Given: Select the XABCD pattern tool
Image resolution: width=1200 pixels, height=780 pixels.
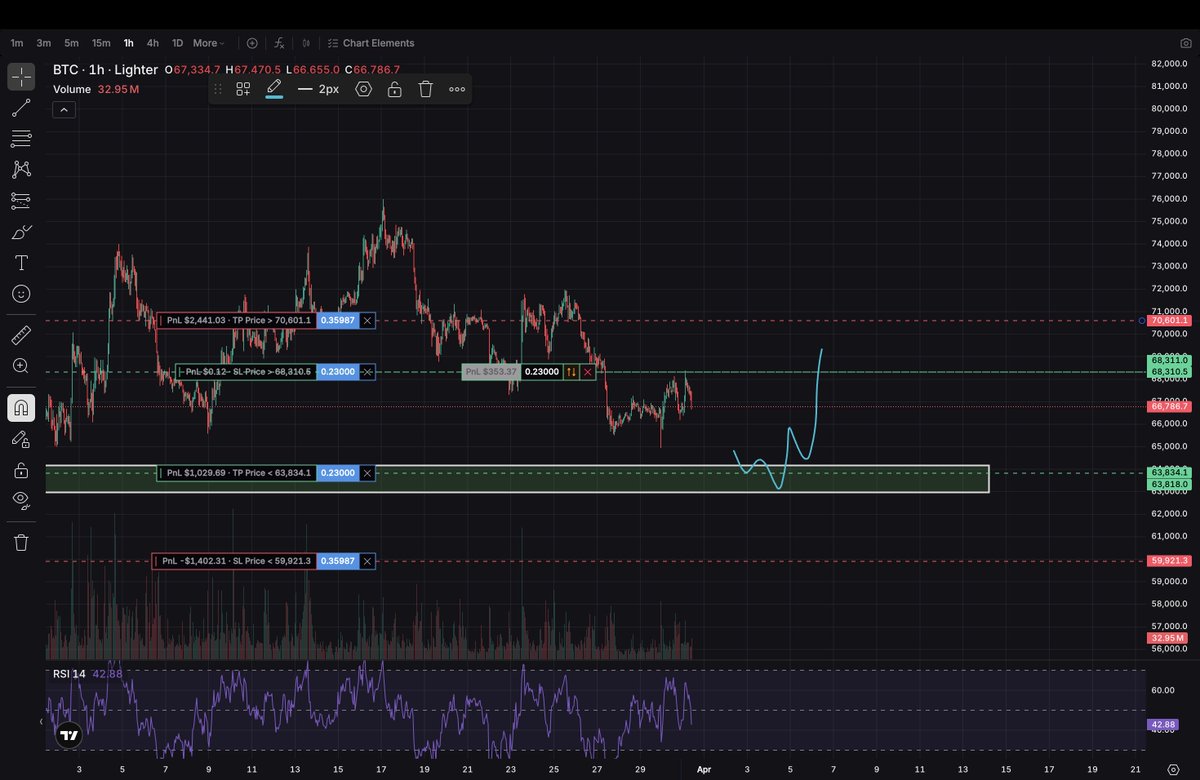Looking at the screenshot, I should [x=21, y=170].
